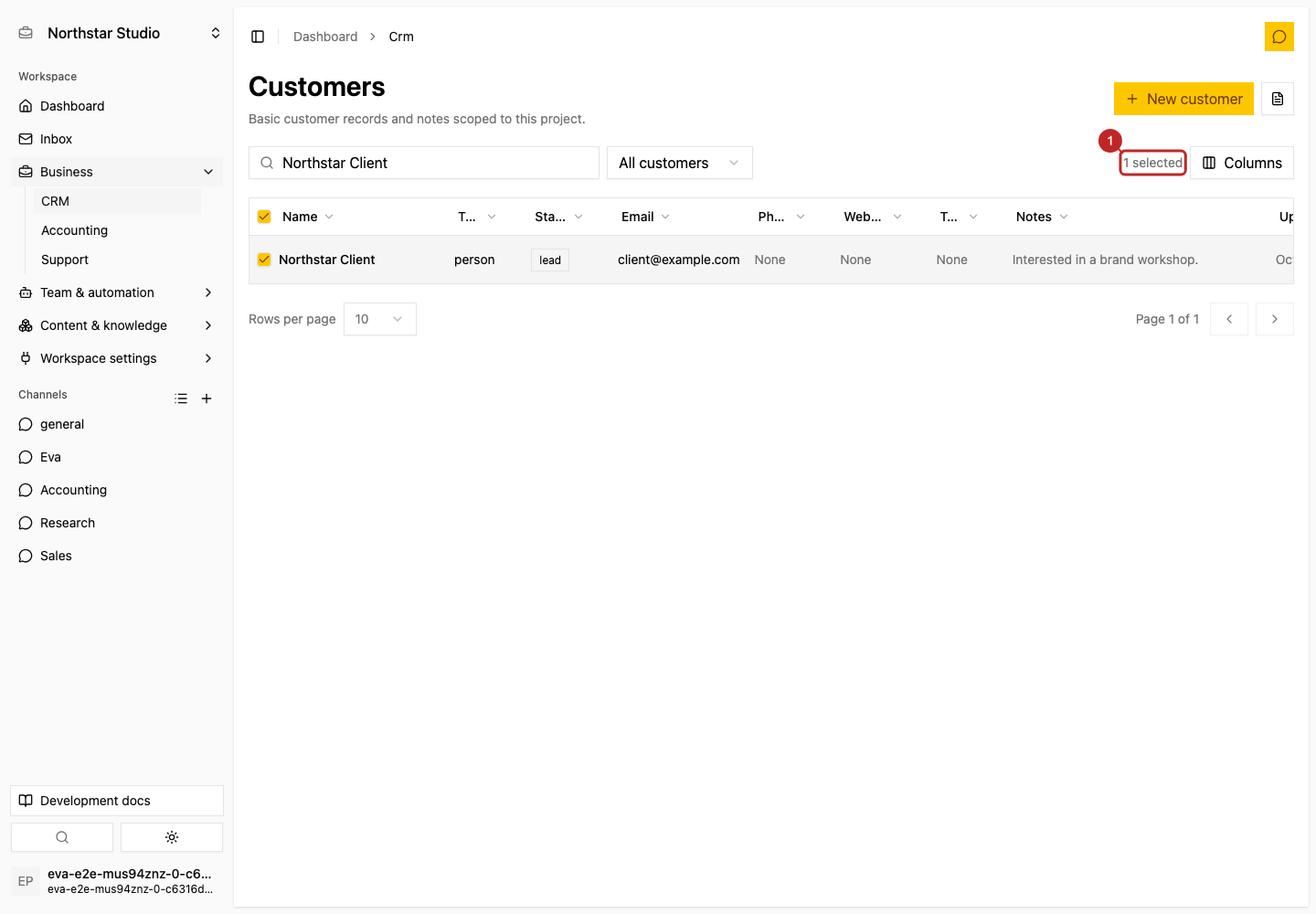Toggle the light theme sun icon
The image size is (1316, 914).
[172, 837]
